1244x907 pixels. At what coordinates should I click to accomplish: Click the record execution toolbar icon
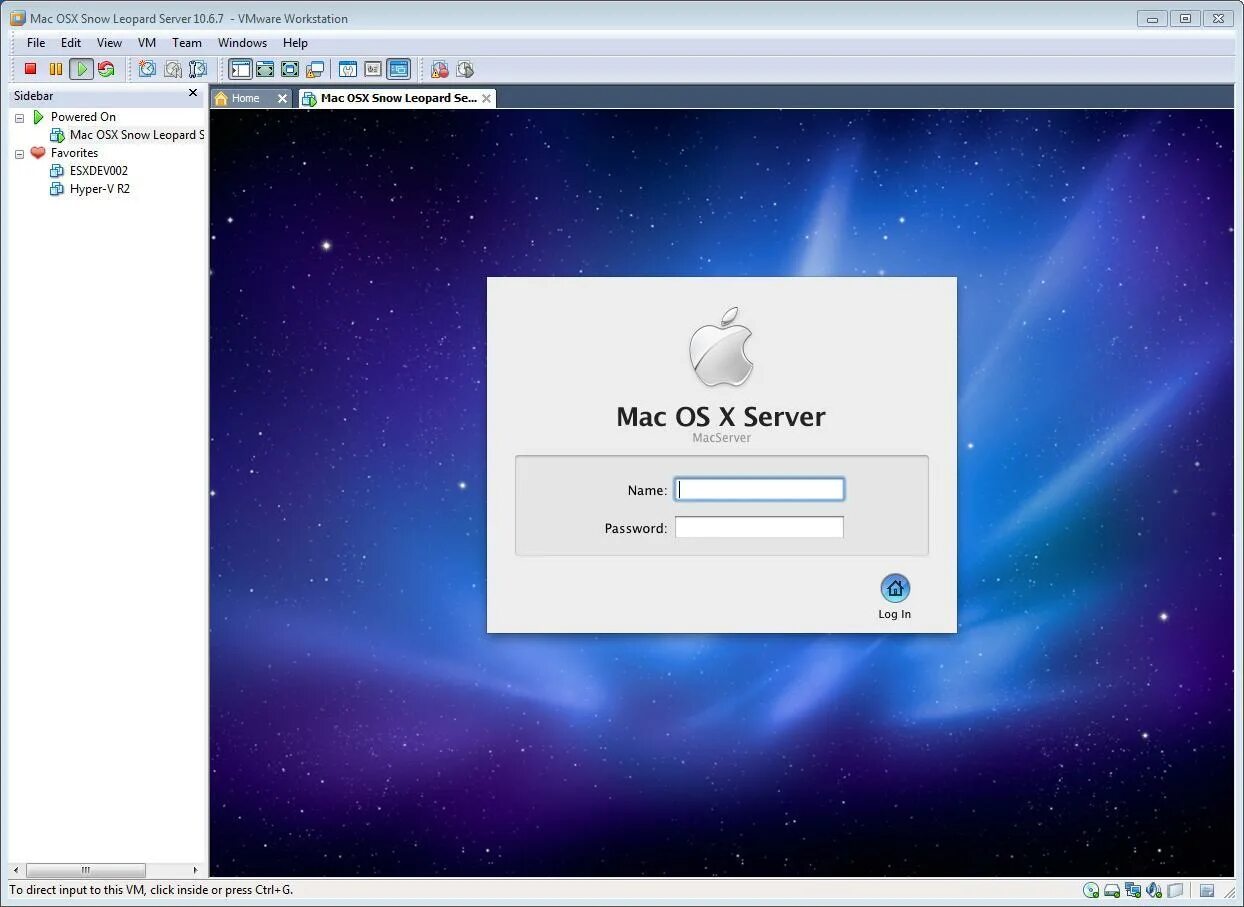coord(440,69)
